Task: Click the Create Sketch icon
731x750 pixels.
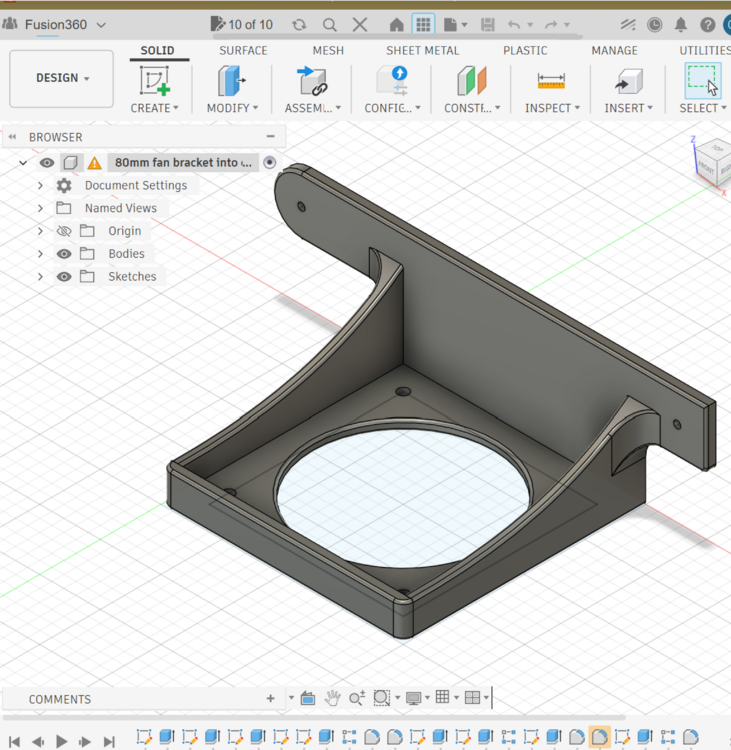Action: tap(155, 81)
